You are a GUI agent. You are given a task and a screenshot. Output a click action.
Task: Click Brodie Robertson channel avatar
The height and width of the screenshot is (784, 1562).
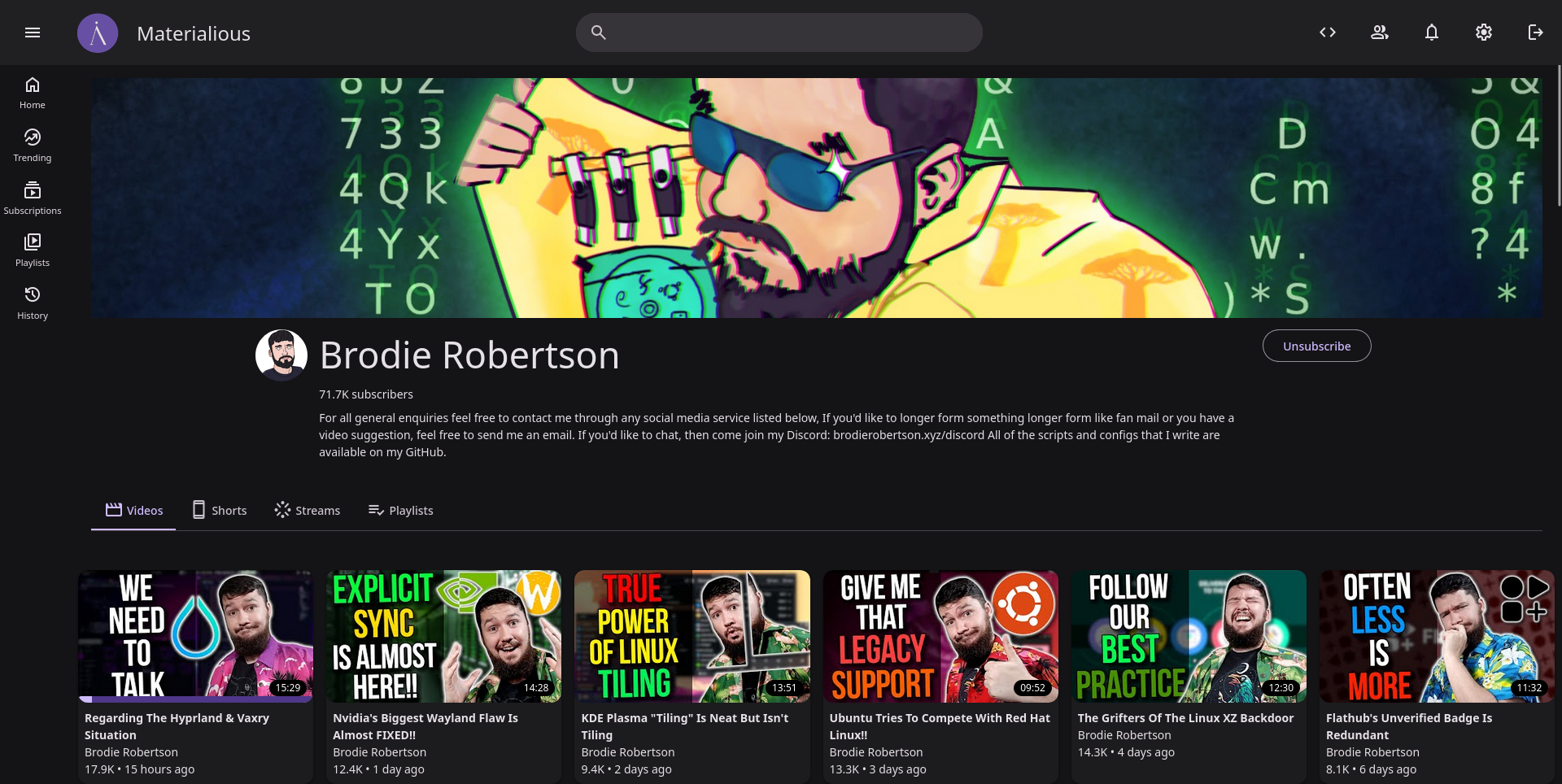click(281, 355)
